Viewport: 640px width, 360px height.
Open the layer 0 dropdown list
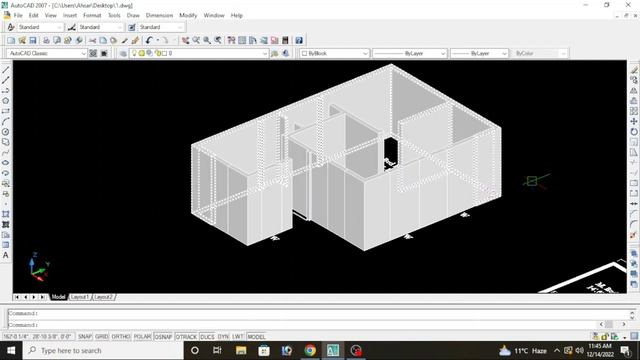[x=199, y=53]
